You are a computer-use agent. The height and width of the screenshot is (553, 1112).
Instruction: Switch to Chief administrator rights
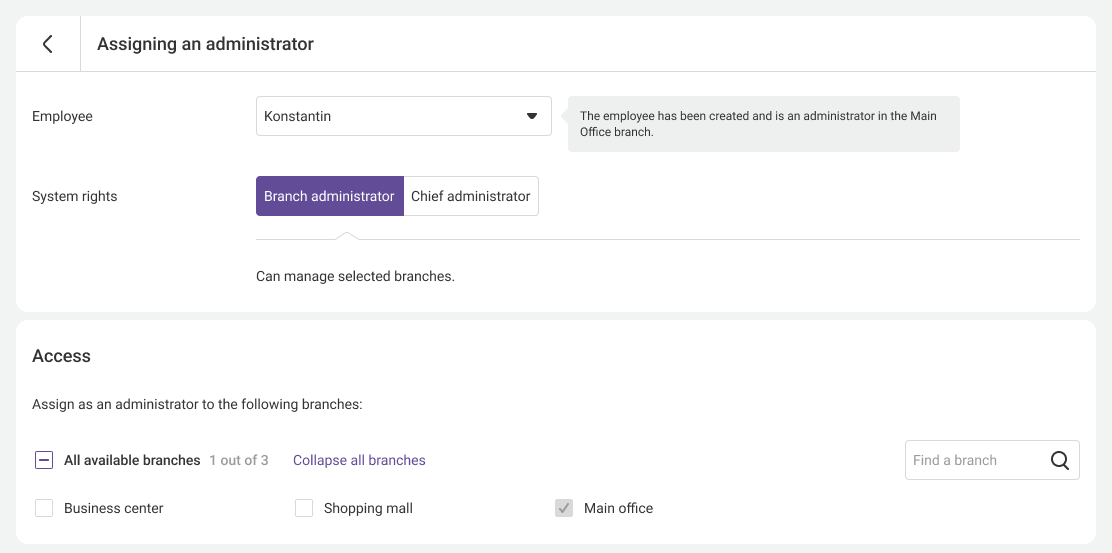click(470, 196)
